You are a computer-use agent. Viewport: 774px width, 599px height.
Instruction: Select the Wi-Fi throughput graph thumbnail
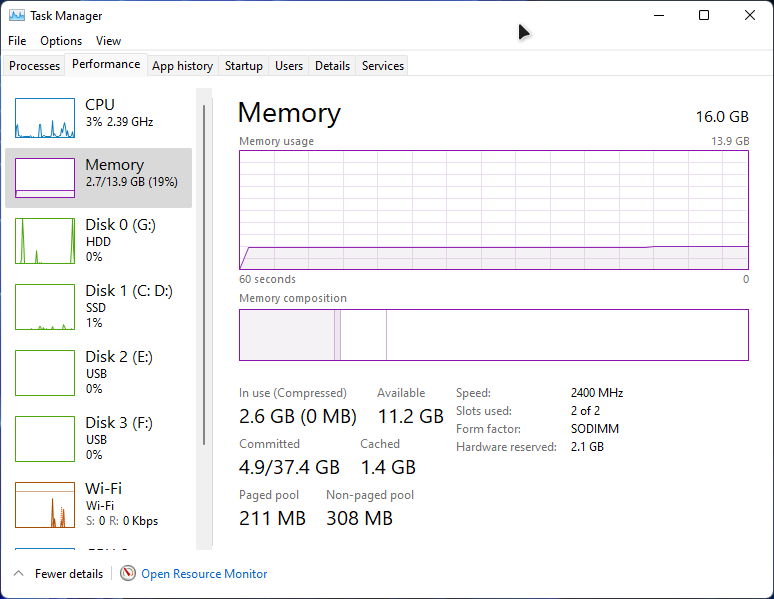[x=45, y=505]
